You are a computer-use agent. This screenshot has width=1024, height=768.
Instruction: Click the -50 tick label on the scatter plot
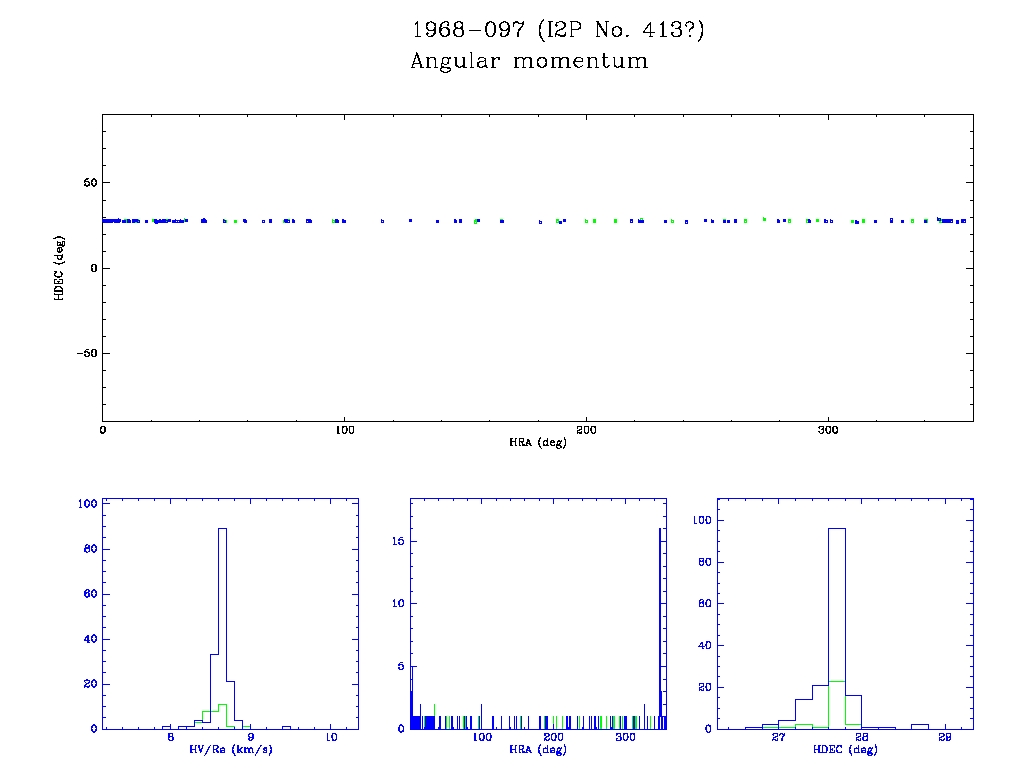(85, 353)
